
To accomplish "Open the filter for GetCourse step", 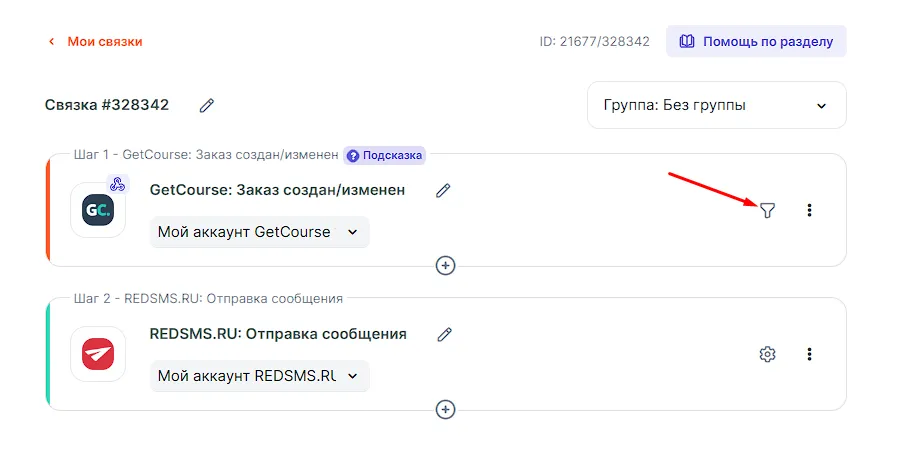I will point(767,210).
